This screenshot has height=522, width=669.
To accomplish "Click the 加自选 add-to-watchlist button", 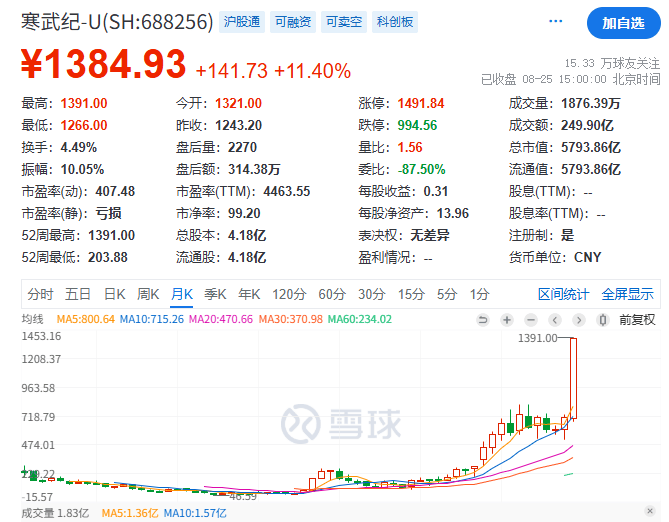I will pos(623,23).
